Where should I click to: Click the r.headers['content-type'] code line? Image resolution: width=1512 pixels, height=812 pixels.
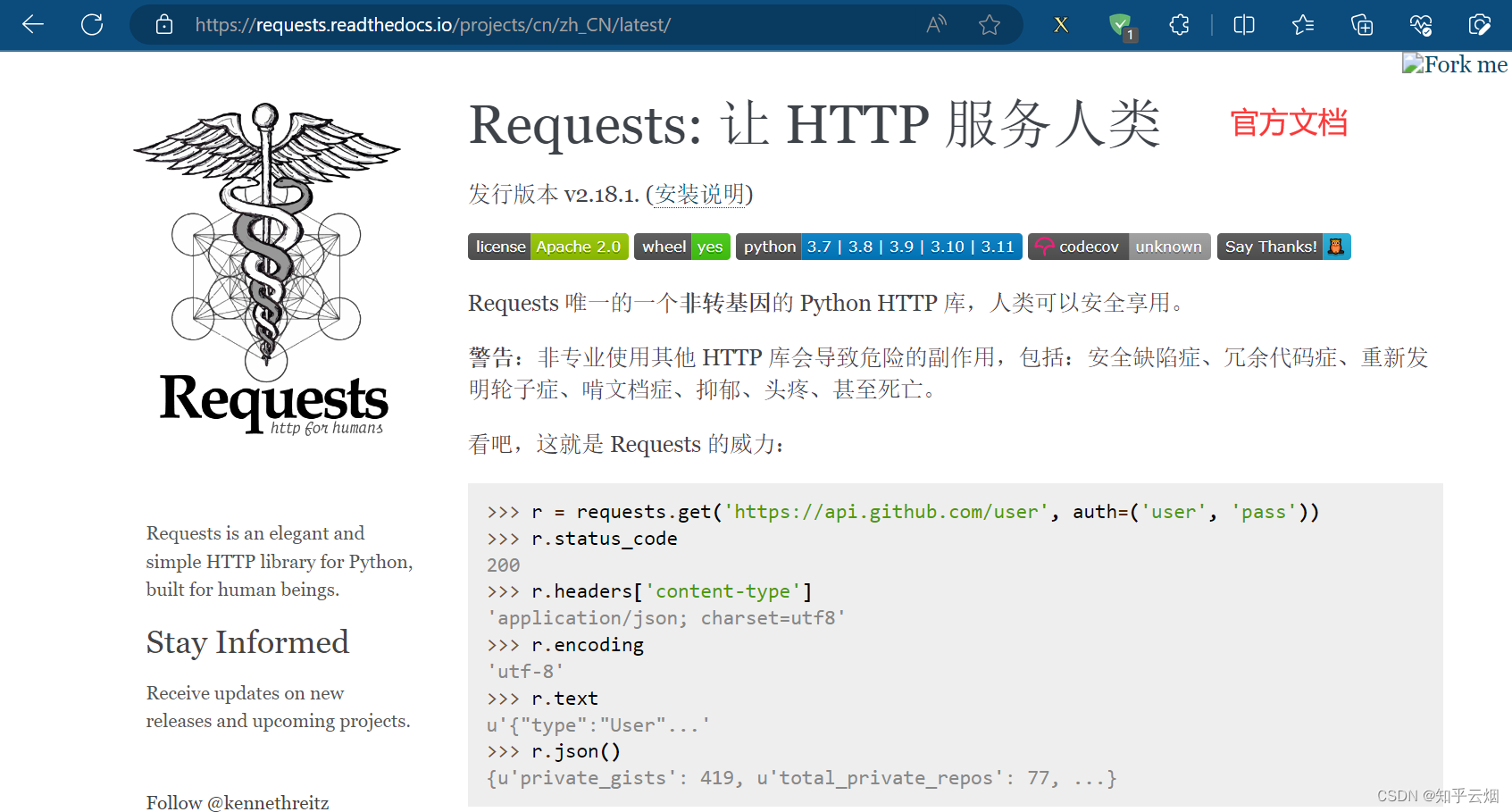[x=649, y=591]
